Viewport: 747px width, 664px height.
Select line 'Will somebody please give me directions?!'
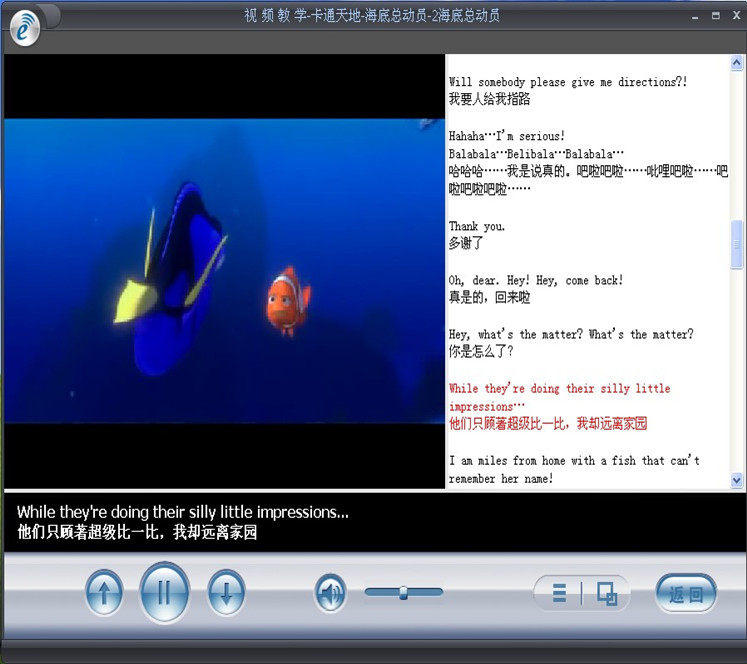tap(568, 82)
